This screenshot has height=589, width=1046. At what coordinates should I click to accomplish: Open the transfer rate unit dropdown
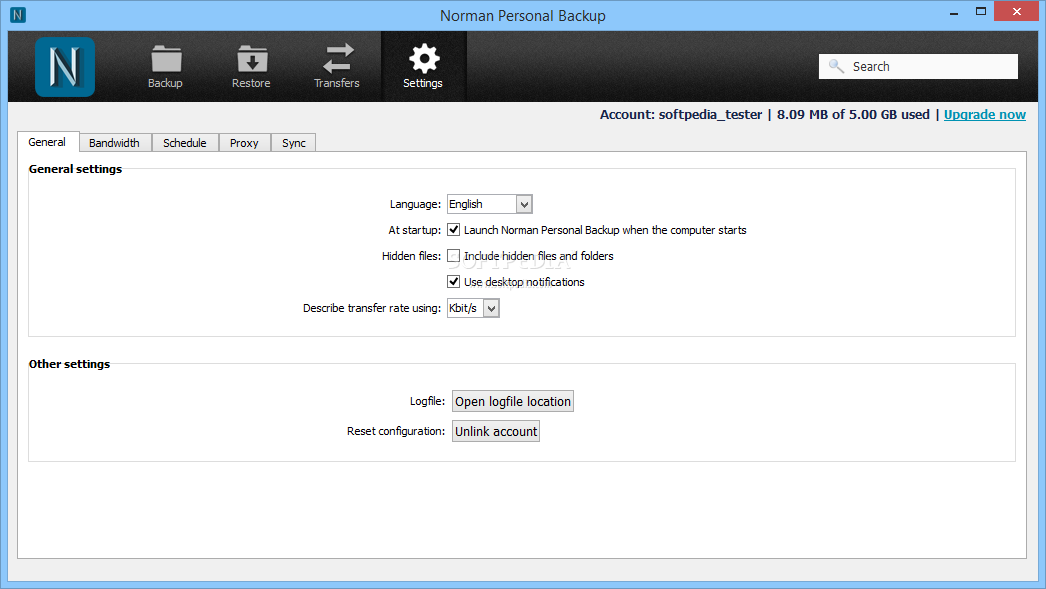pyautogui.click(x=473, y=308)
